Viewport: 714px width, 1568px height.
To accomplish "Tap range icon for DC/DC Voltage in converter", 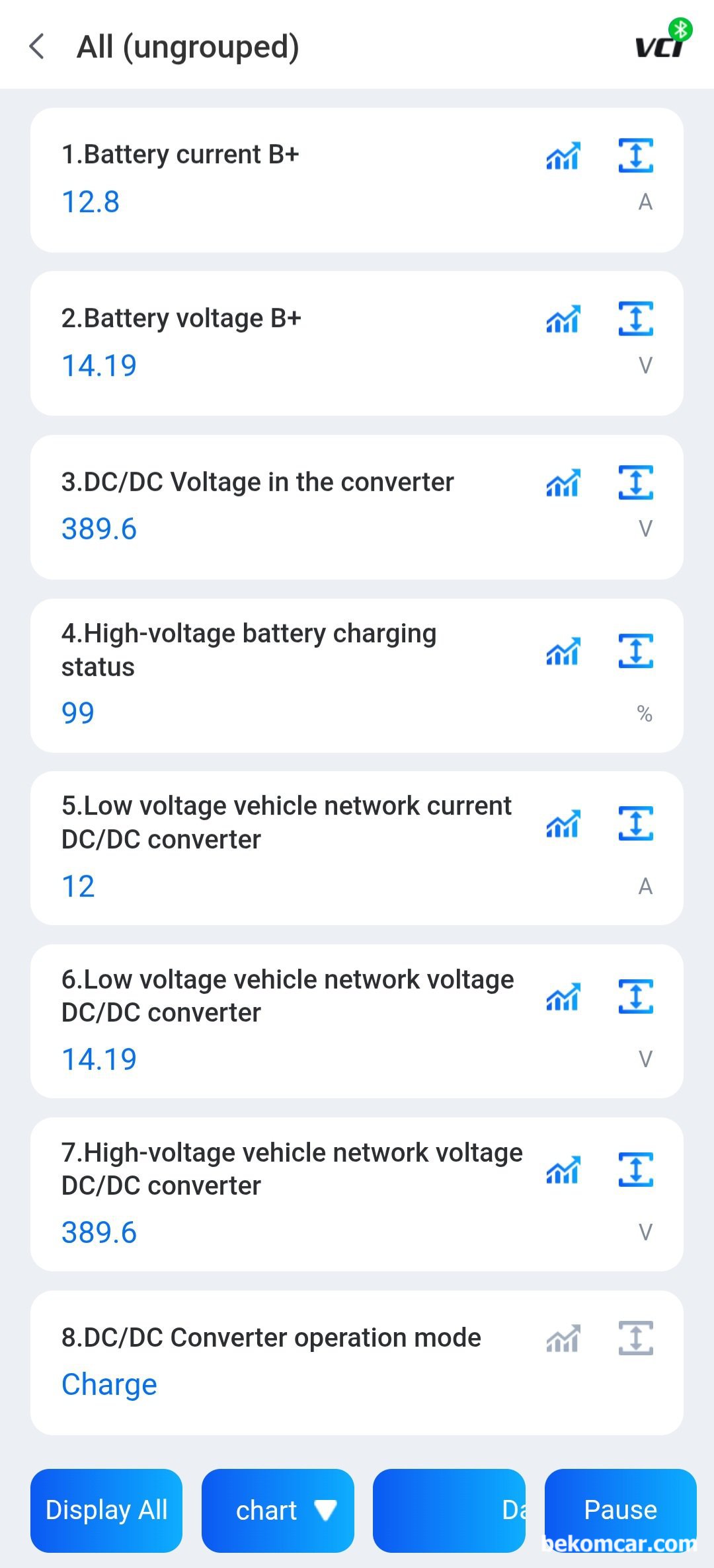I will click(635, 482).
